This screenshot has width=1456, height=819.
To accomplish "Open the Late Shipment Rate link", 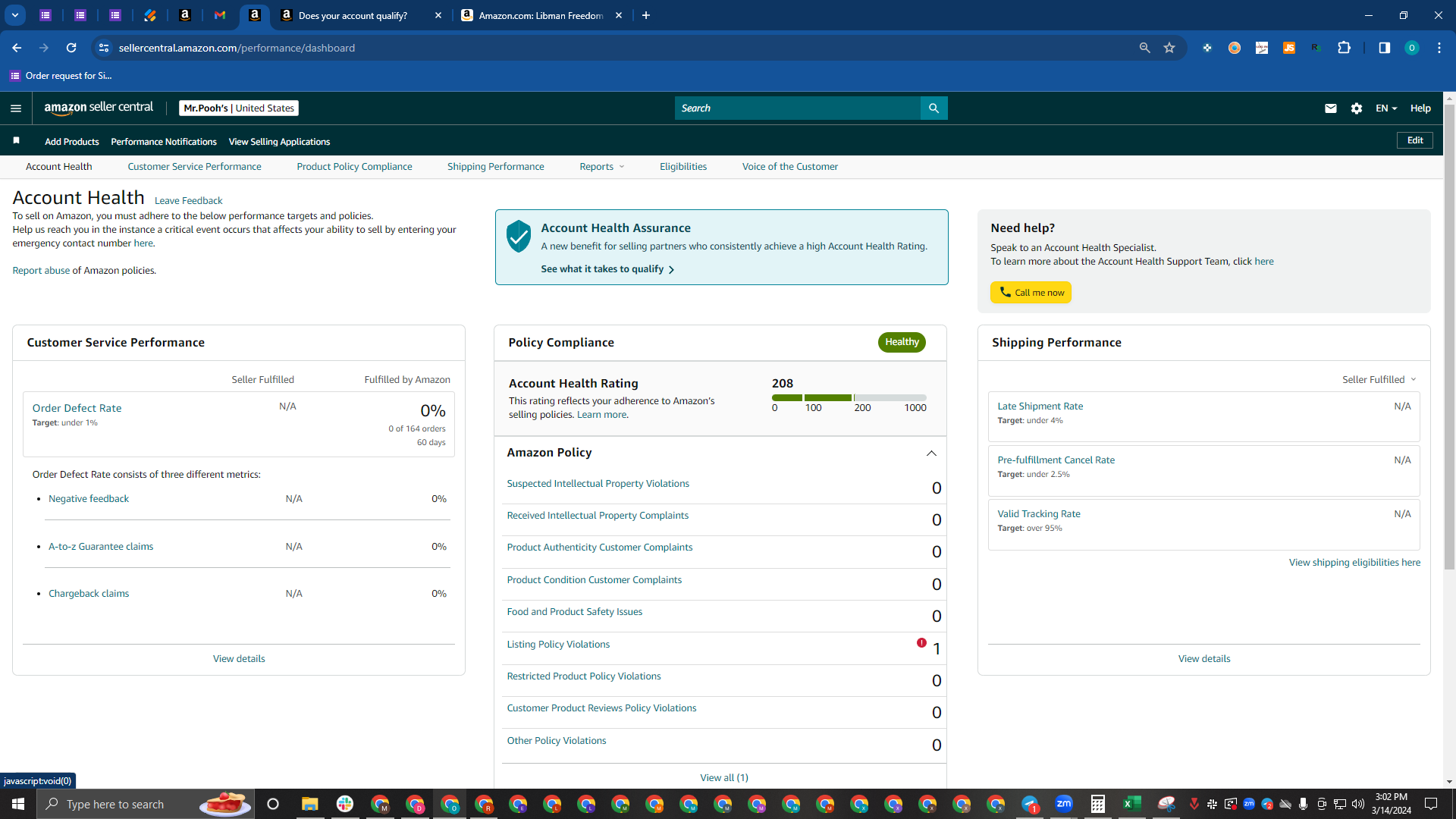I will tap(1040, 406).
